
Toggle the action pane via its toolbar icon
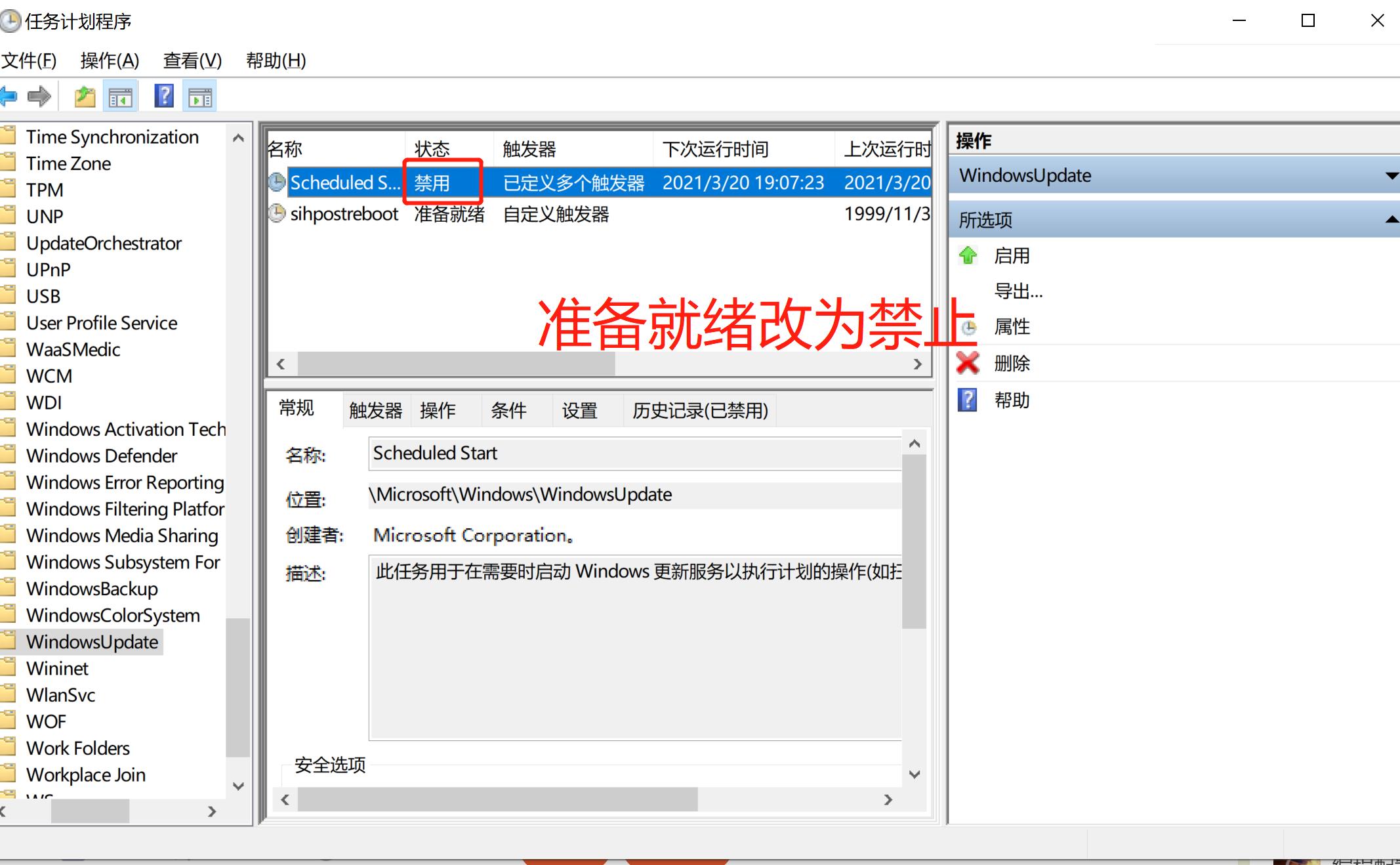coord(199,96)
